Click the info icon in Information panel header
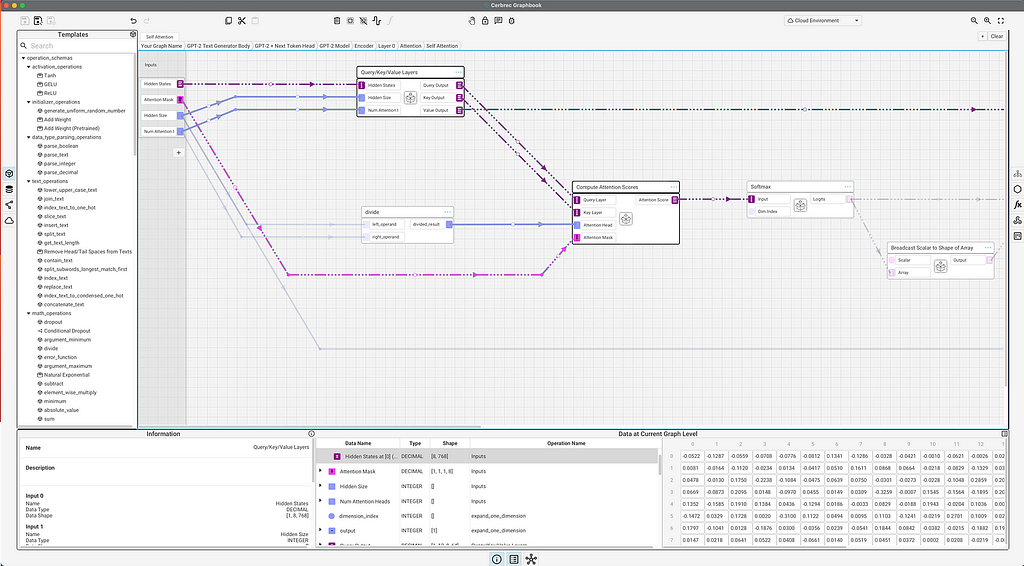The image size is (1024, 566). [x=311, y=433]
